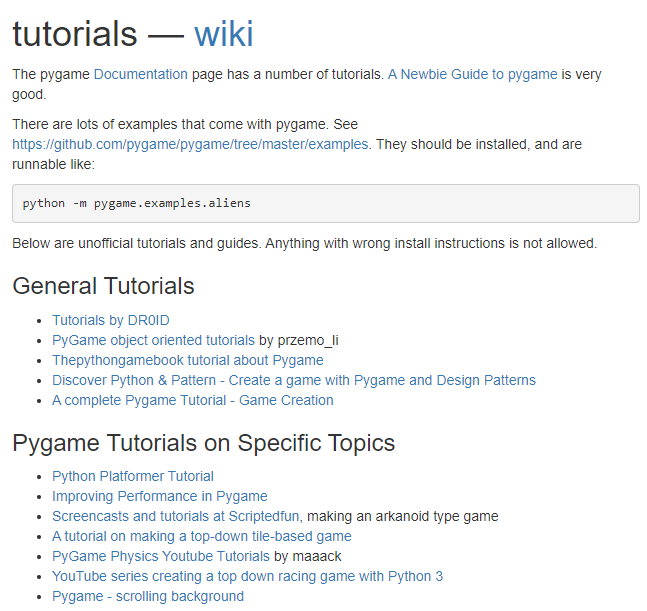The width and height of the screenshot is (647, 611).
Task: Open PyGame object oriented tutorials link
Action: (153, 340)
